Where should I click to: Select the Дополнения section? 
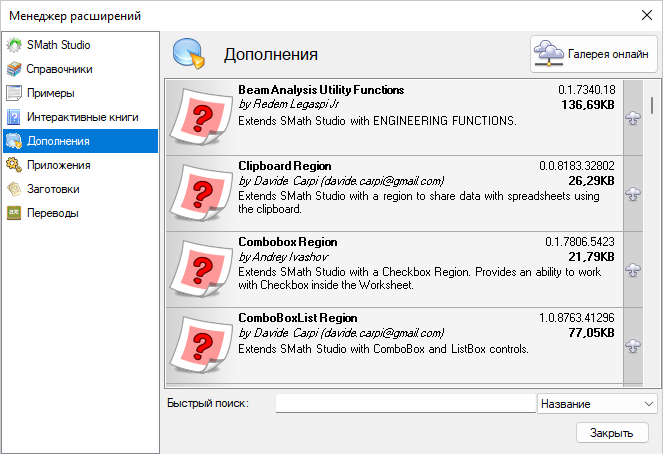80,141
